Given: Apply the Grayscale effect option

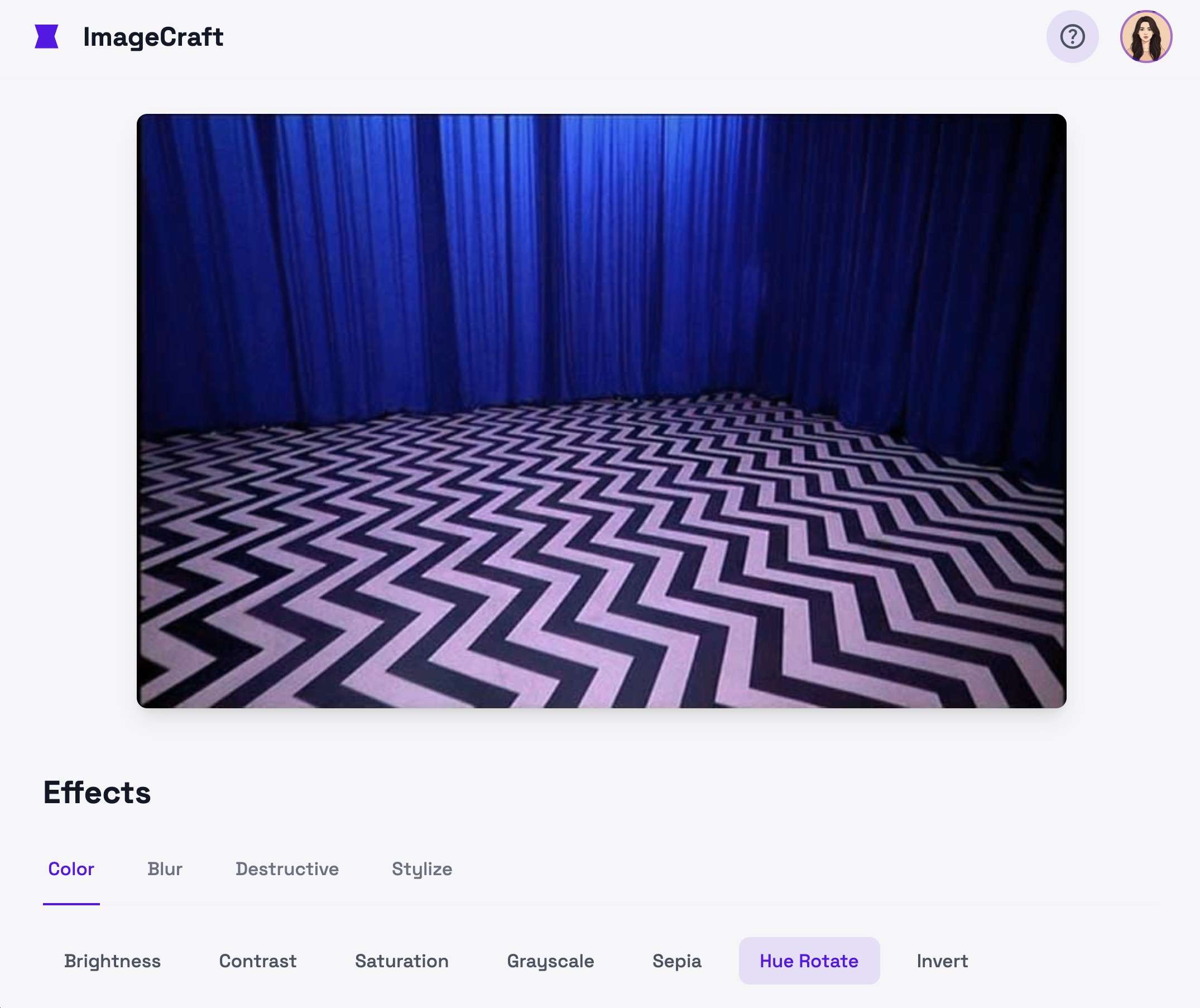Looking at the screenshot, I should pyautogui.click(x=550, y=961).
